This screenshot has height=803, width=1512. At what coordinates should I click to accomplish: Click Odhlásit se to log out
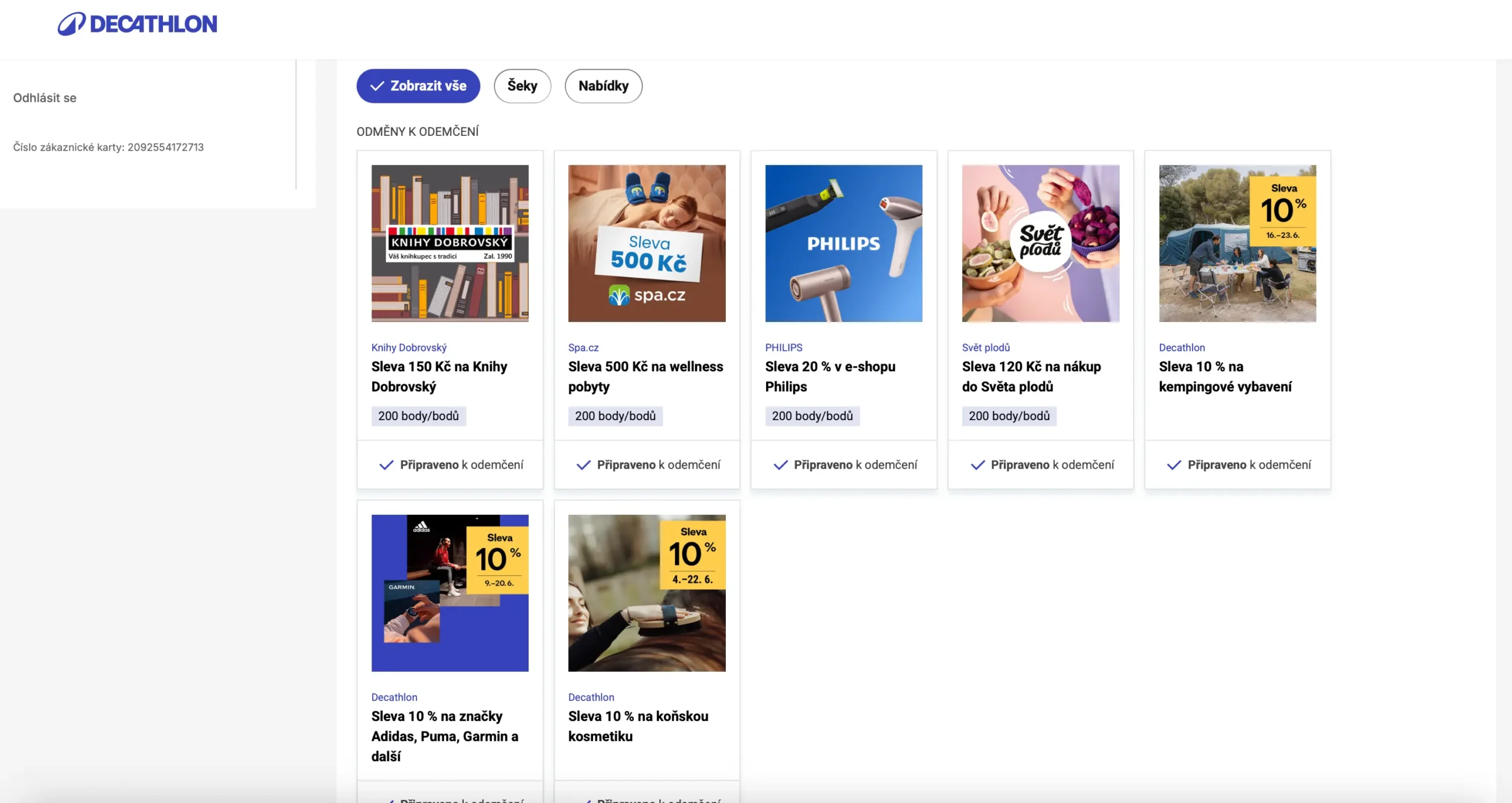tap(45, 98)
